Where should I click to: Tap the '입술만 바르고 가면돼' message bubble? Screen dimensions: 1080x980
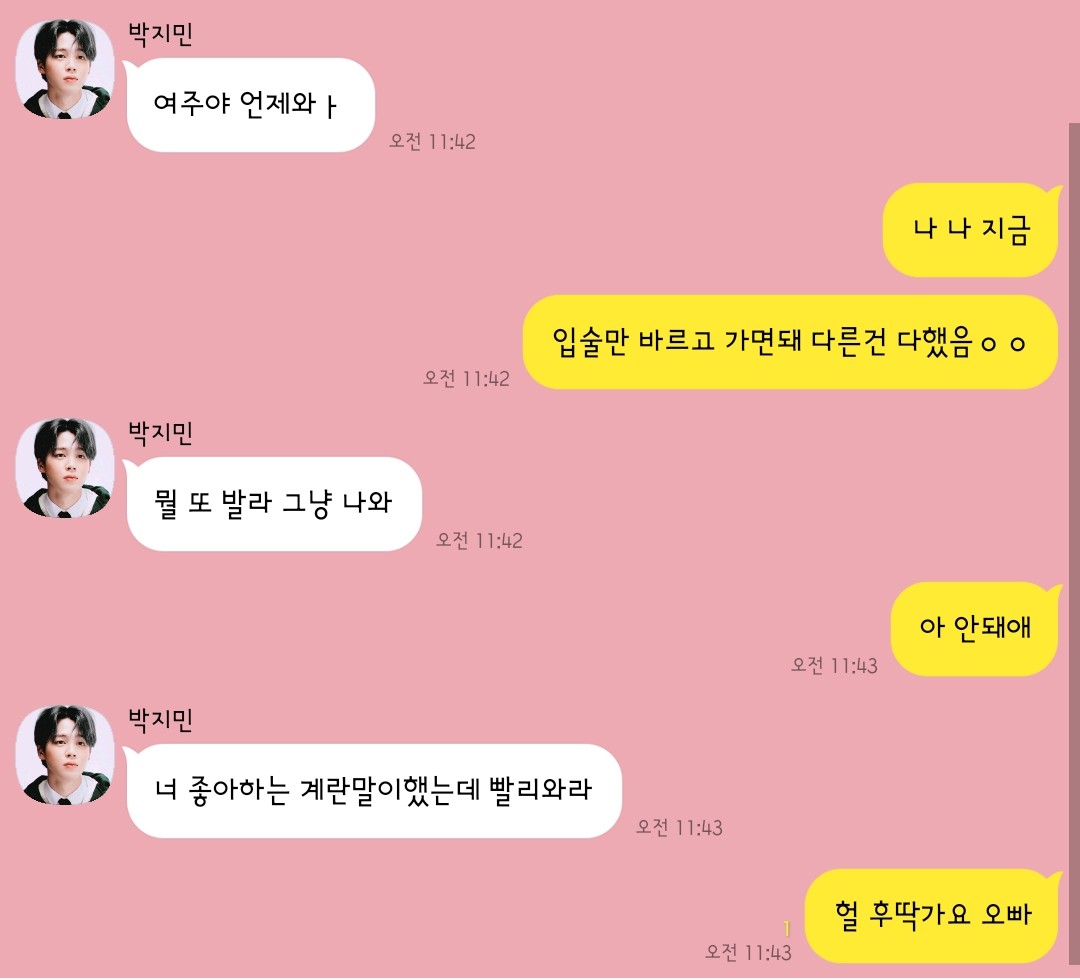[790, 342]
